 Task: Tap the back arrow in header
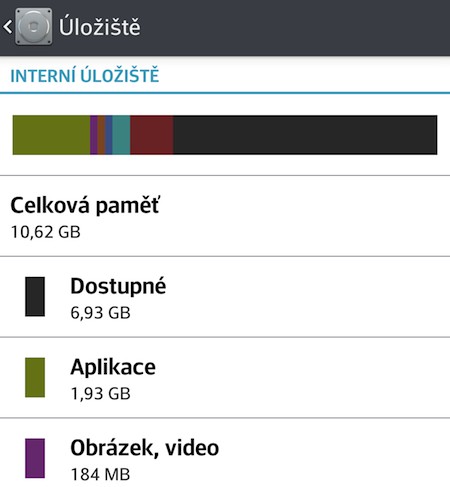8,27
